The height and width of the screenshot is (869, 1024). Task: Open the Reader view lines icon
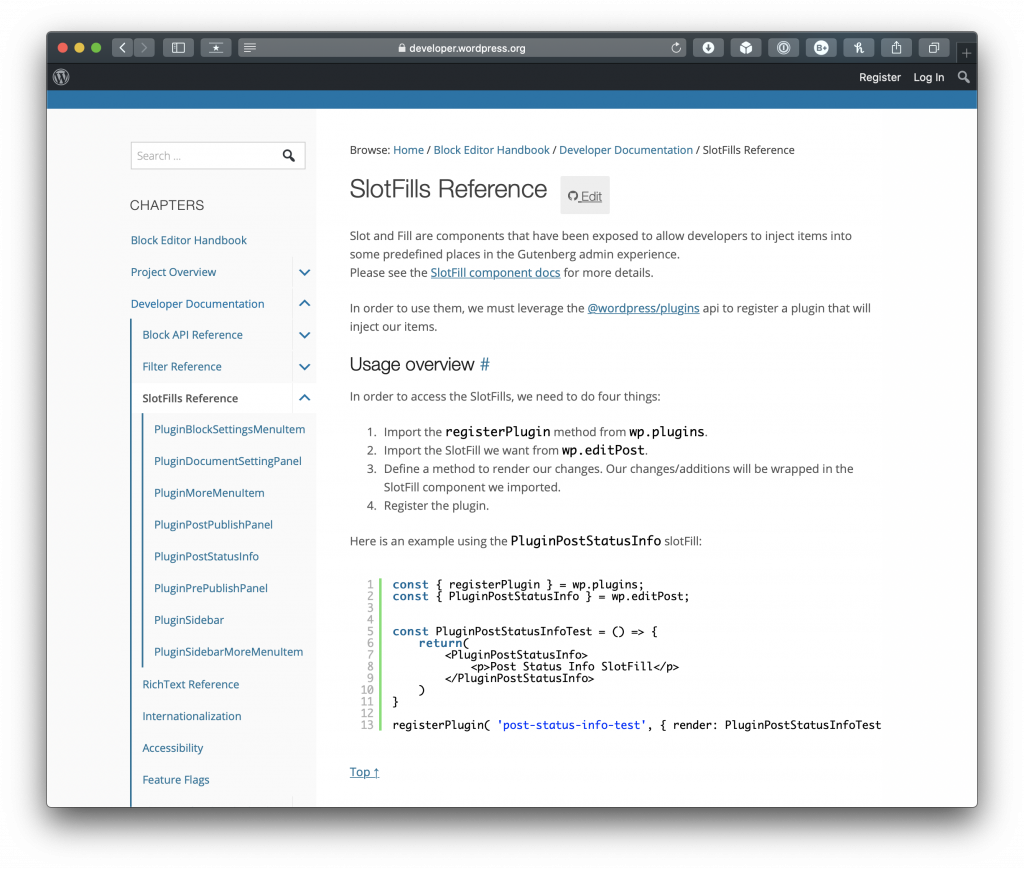[250, 48]
